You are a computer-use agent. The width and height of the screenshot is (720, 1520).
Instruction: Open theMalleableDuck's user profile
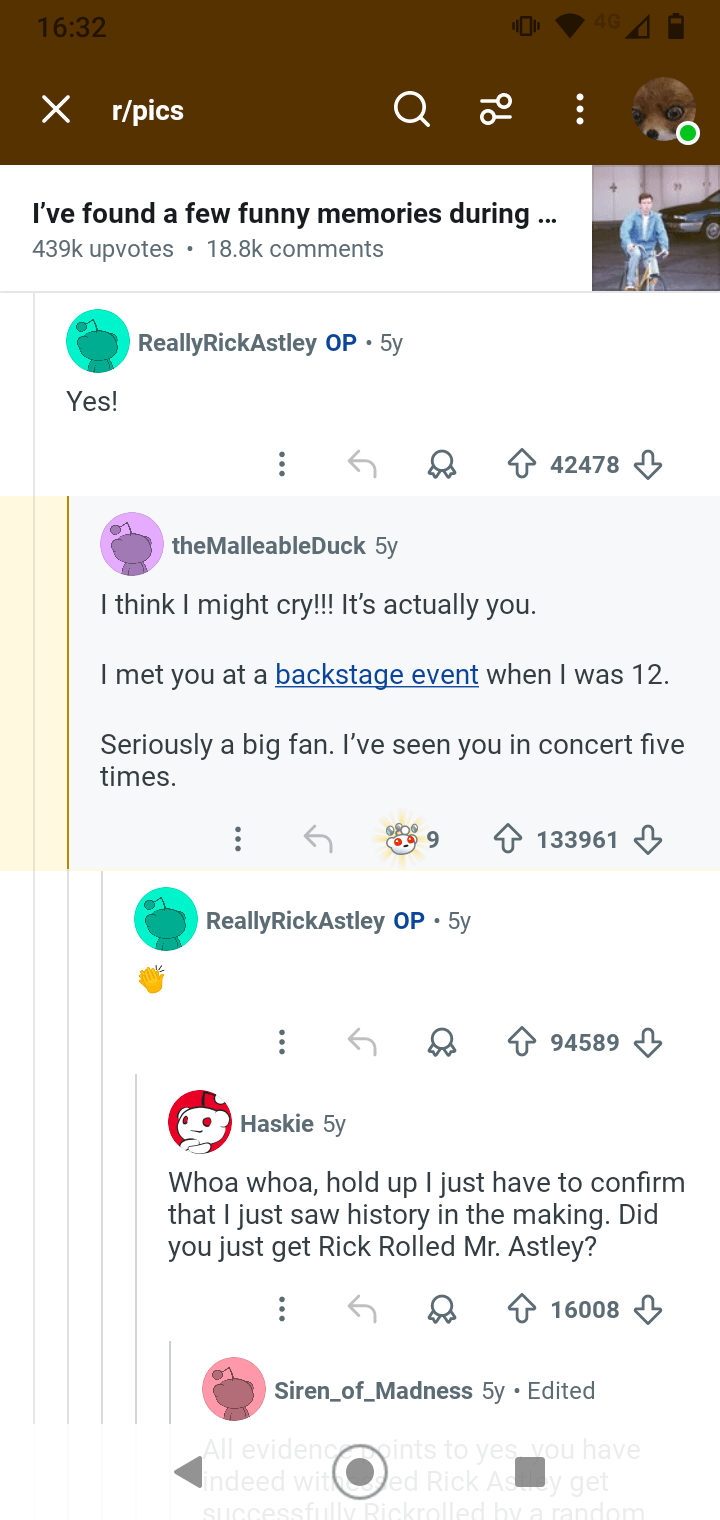tap(268, 546)
